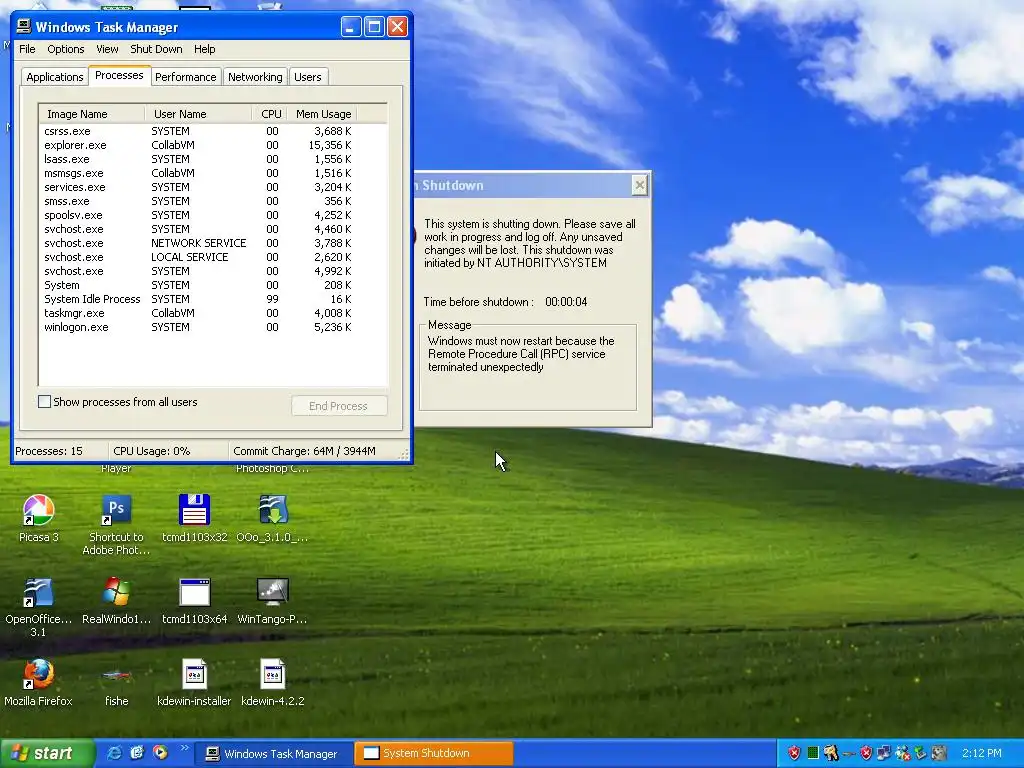Sort processes by User Name column

pyautogui.click(x=198, y=114)
